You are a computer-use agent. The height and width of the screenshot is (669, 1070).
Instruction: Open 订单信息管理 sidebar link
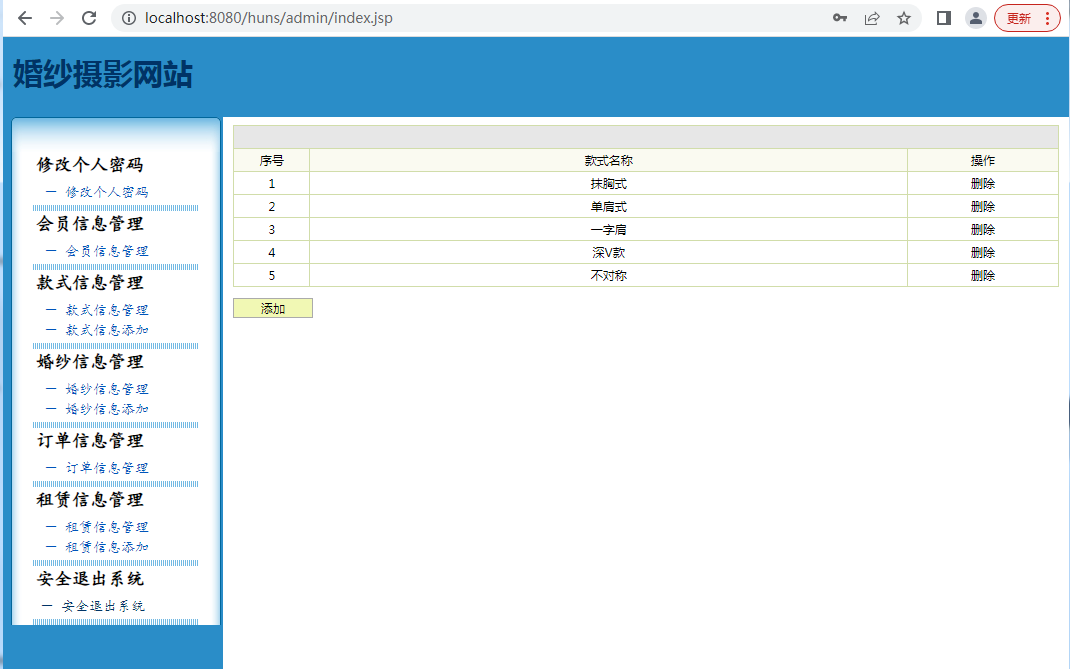pos(107,468)
